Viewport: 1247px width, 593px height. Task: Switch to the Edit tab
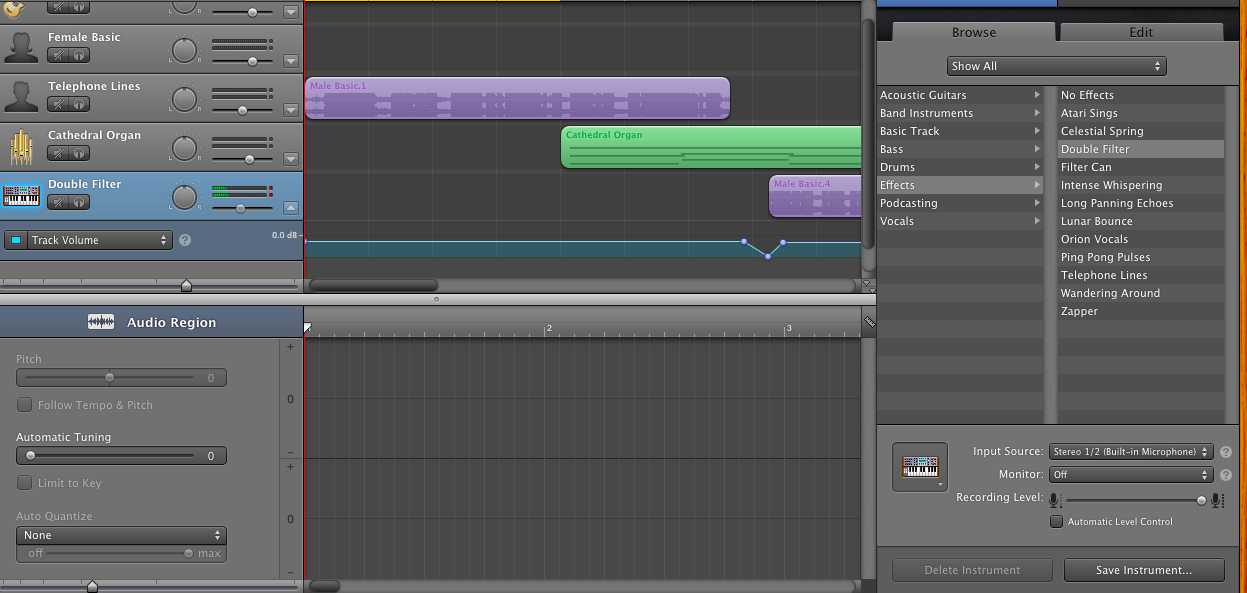coord(1141,32)
